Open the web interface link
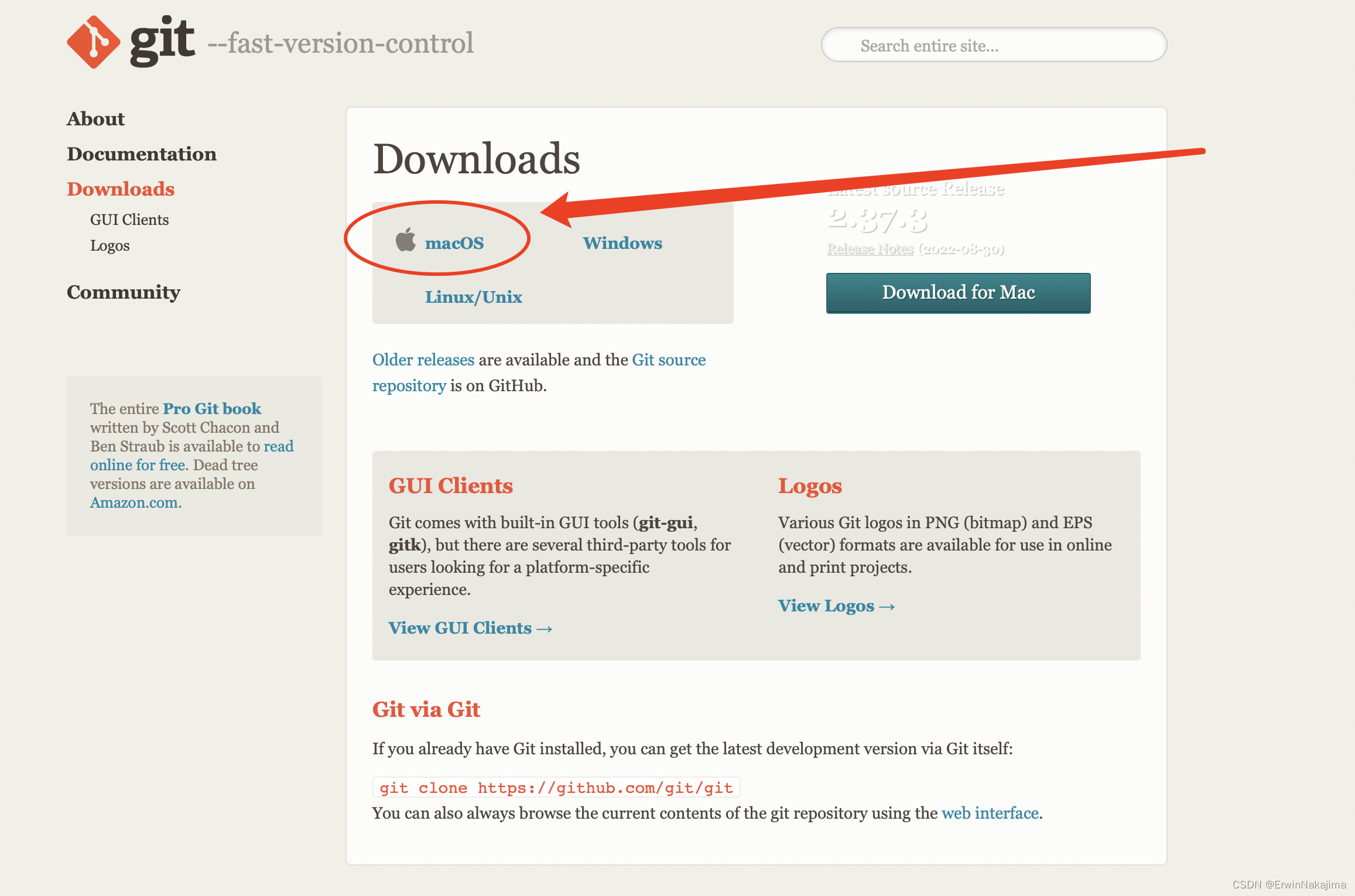 990,813
